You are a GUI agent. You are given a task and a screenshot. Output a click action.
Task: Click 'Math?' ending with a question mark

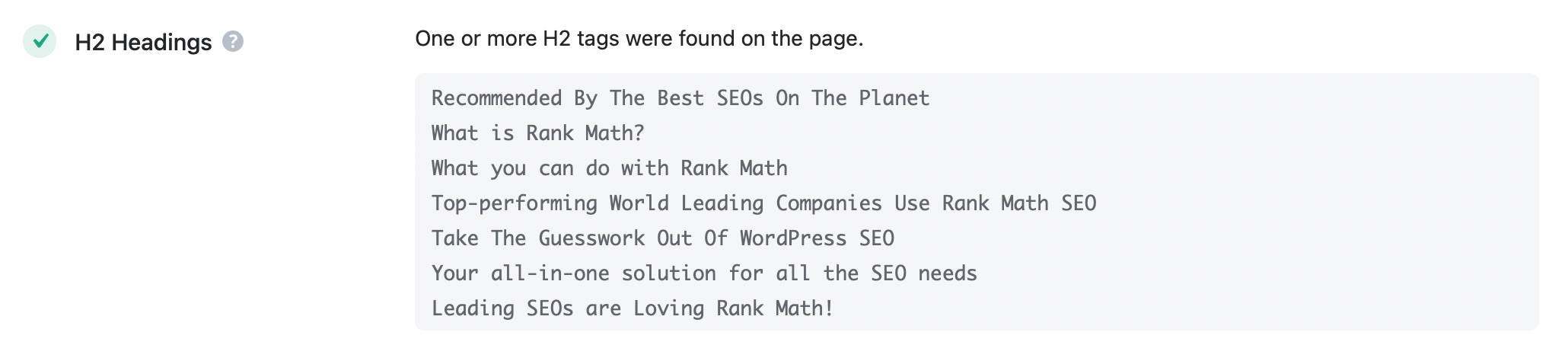click(615, 133)
